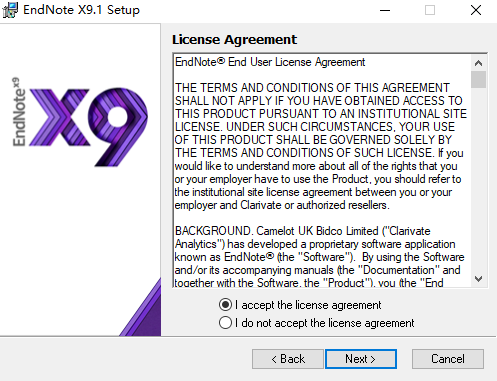Go to previous step with Back button
The image size is (497, 381).
tap(288, 359)
